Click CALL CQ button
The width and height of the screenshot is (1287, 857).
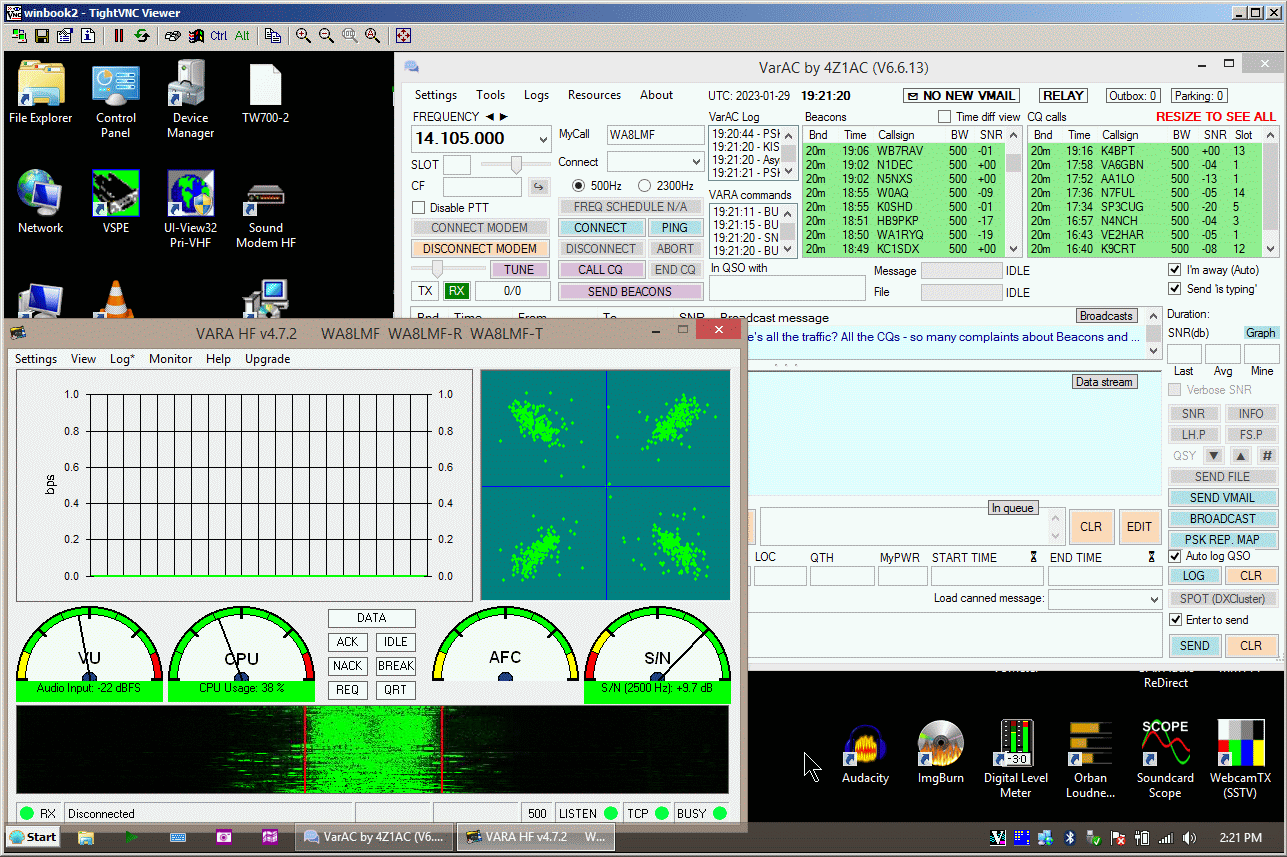coord(600,270)
